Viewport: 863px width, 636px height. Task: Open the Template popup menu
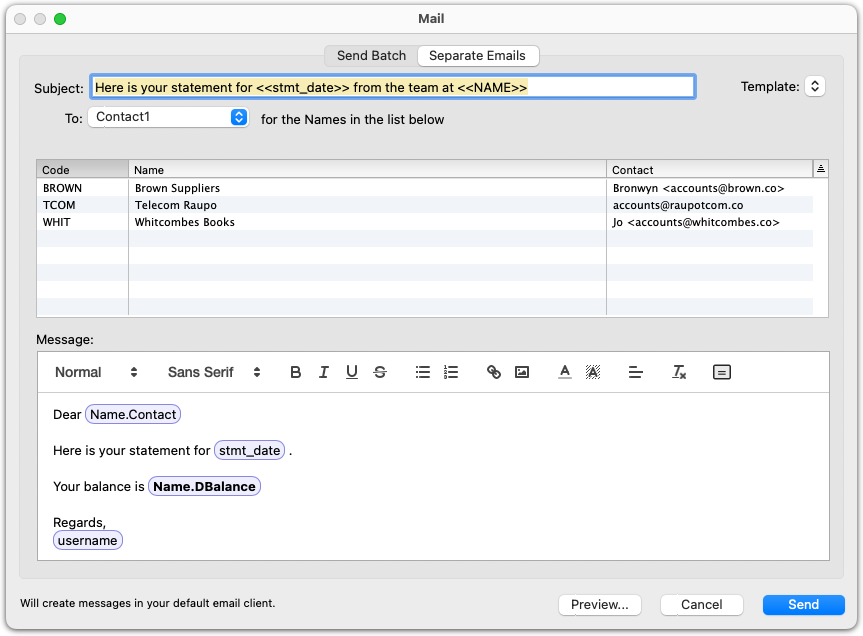[815, 87]
